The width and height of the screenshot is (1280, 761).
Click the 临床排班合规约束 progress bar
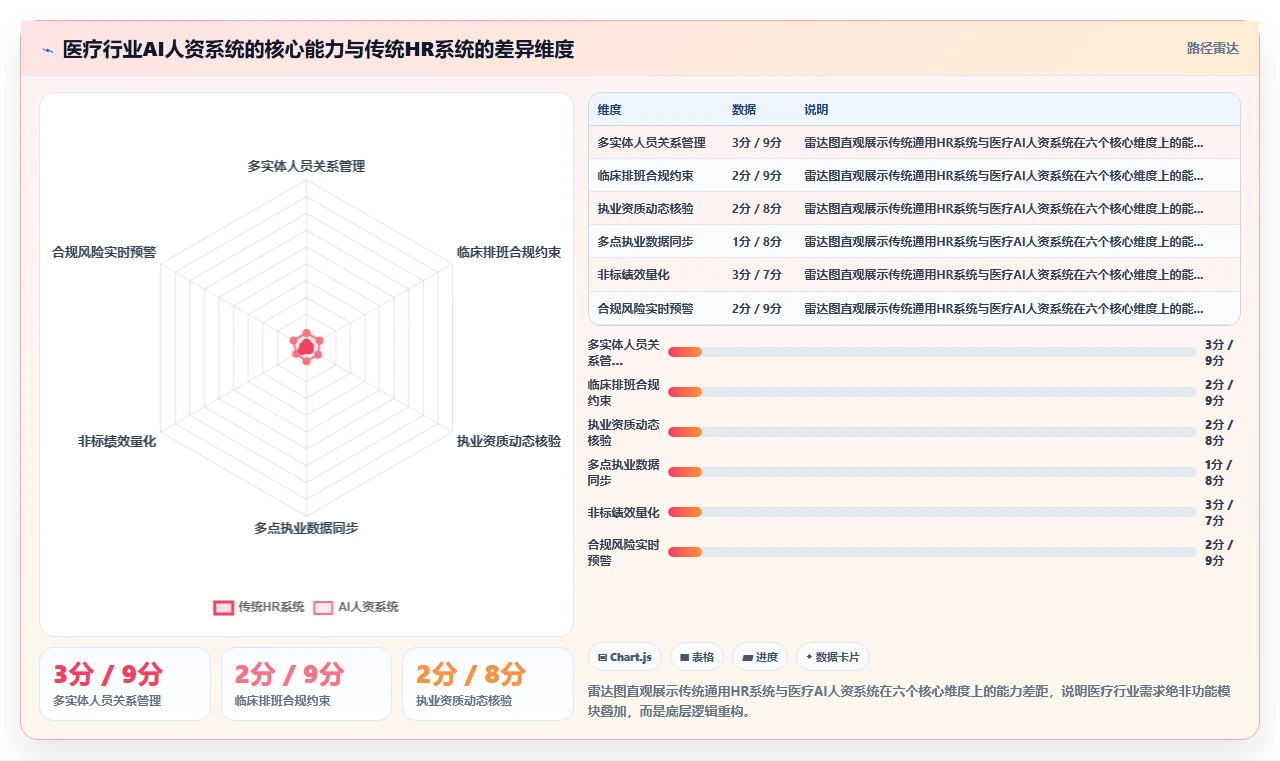pyautogui.click(x=932, y=392)
